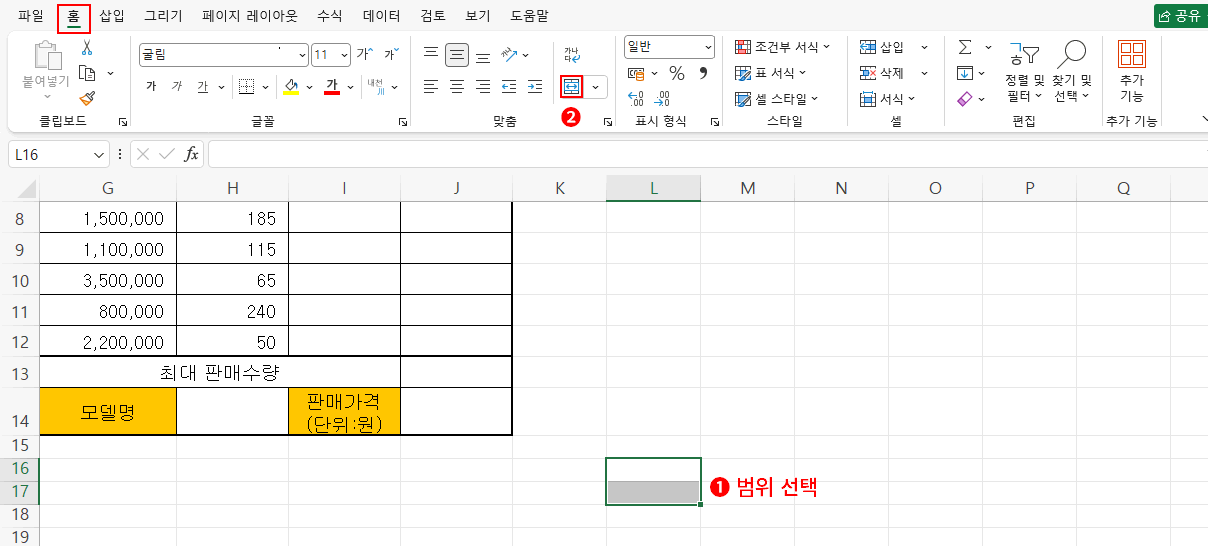Select the column L header

pos(653,188)
